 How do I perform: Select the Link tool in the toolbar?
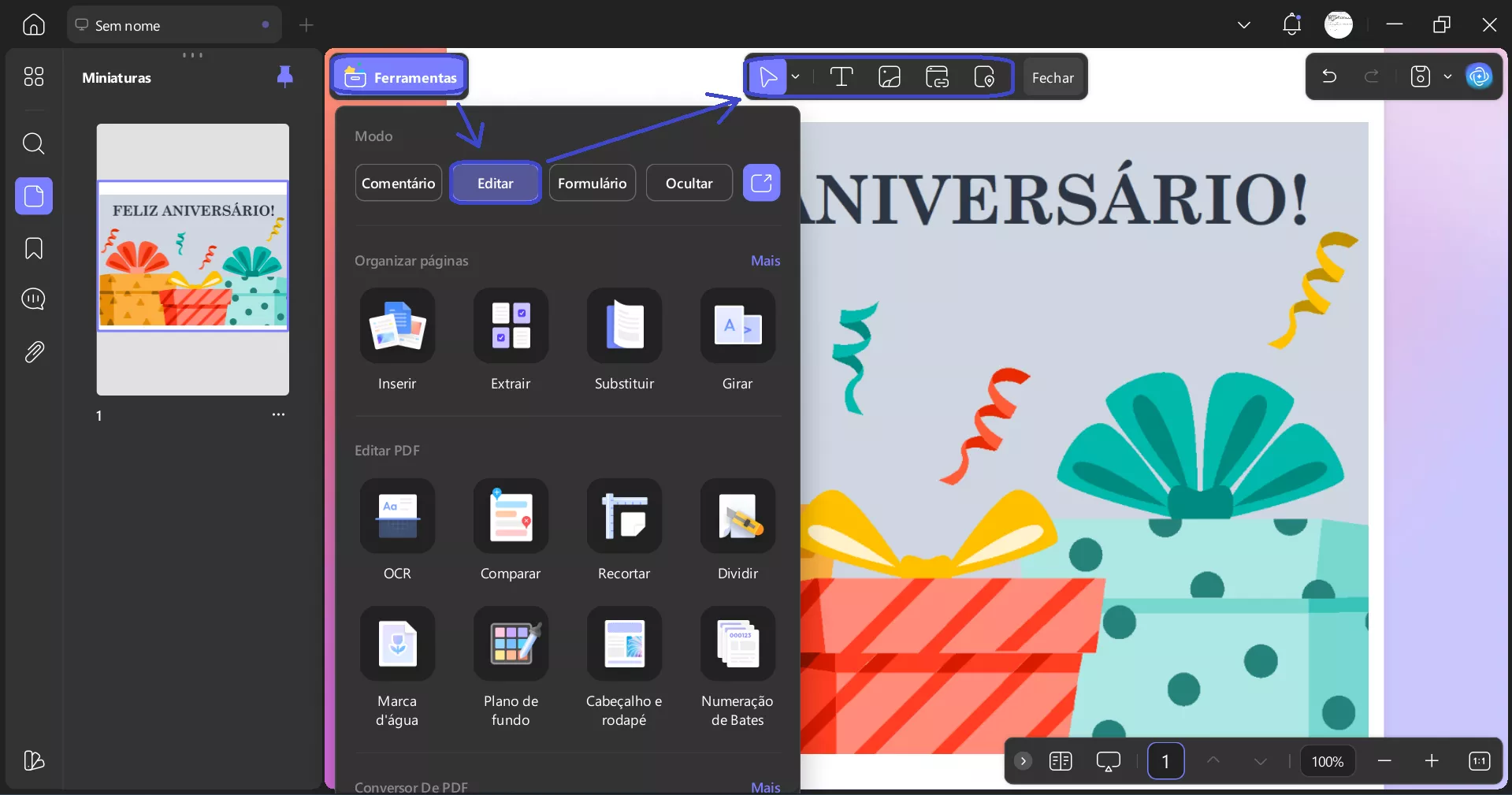(x=937, y=76)
